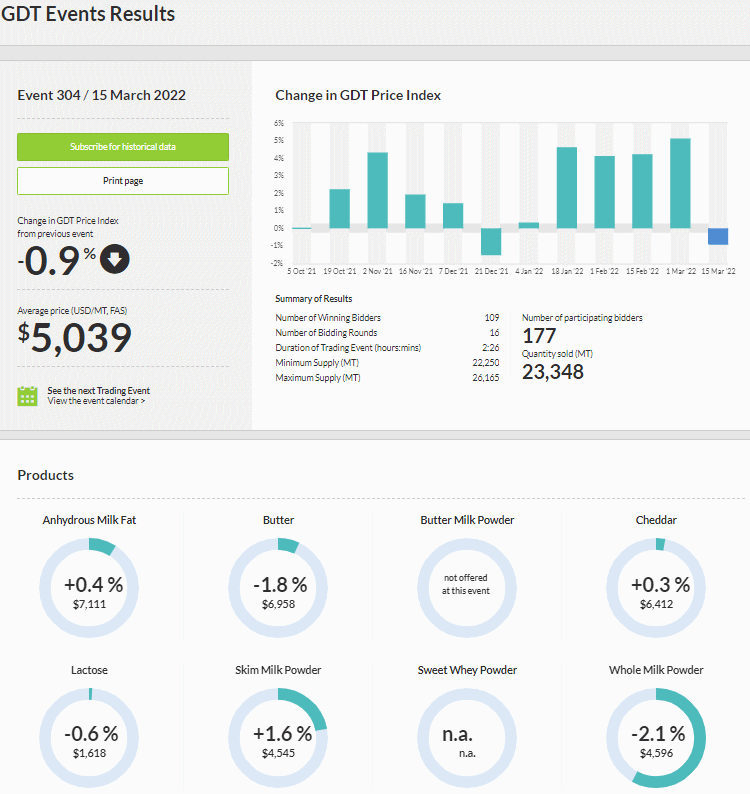The height and width of the screenshot is (794, 750).
Task: Click Event 304 / 15 March 2022 heading
Action: pos(101,95)
